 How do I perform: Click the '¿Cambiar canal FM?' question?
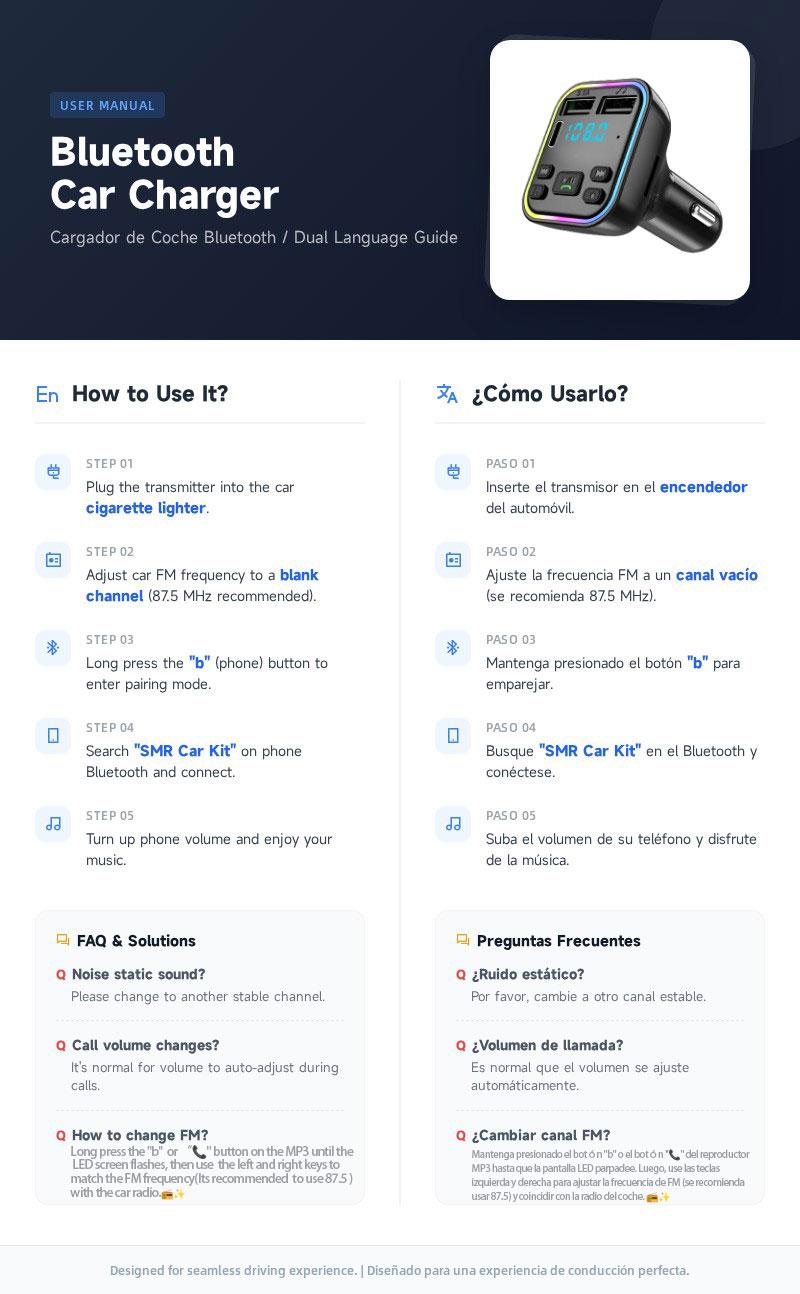click(541, 1135)
